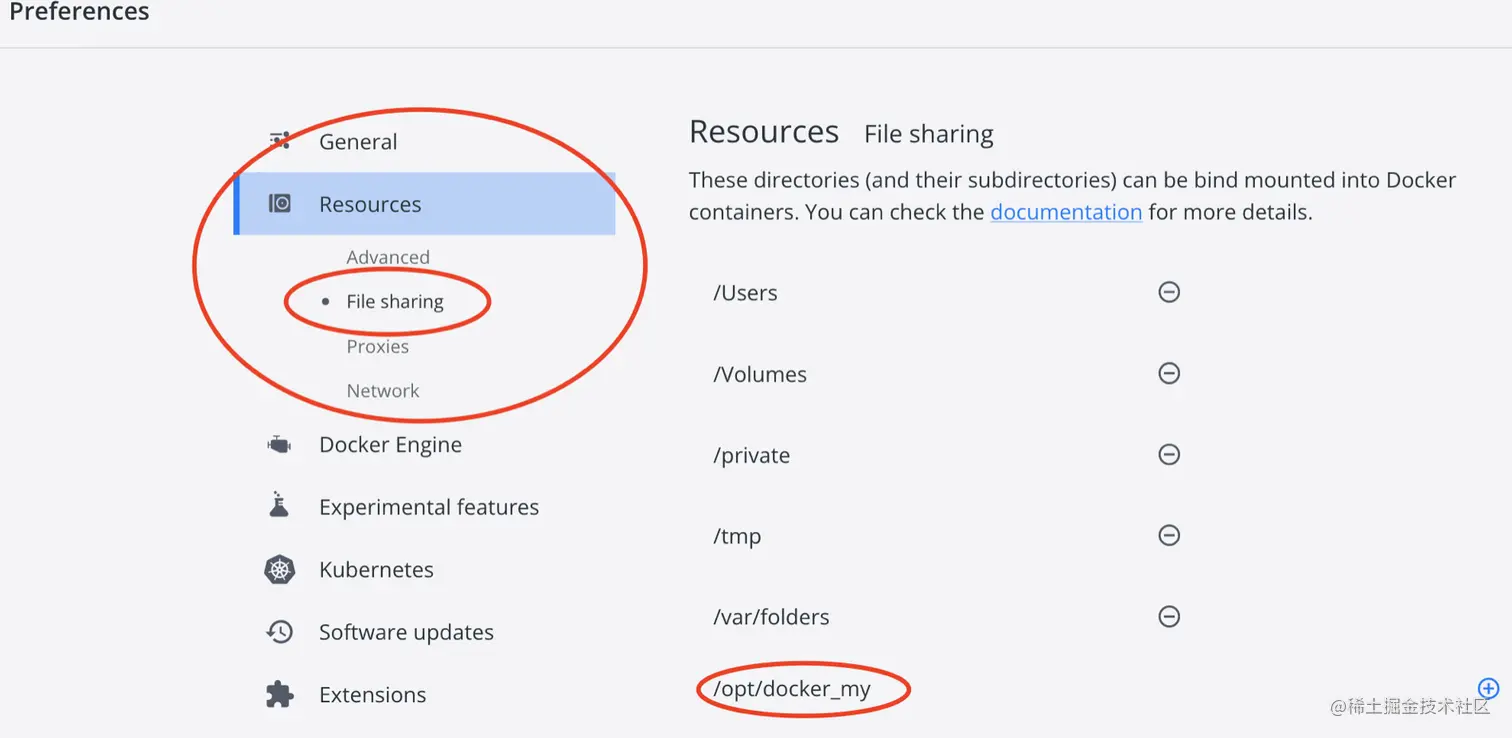This screenshot has width=1512, height=738.
Task: Select the /Users directory entry
Action: (745, 293)
